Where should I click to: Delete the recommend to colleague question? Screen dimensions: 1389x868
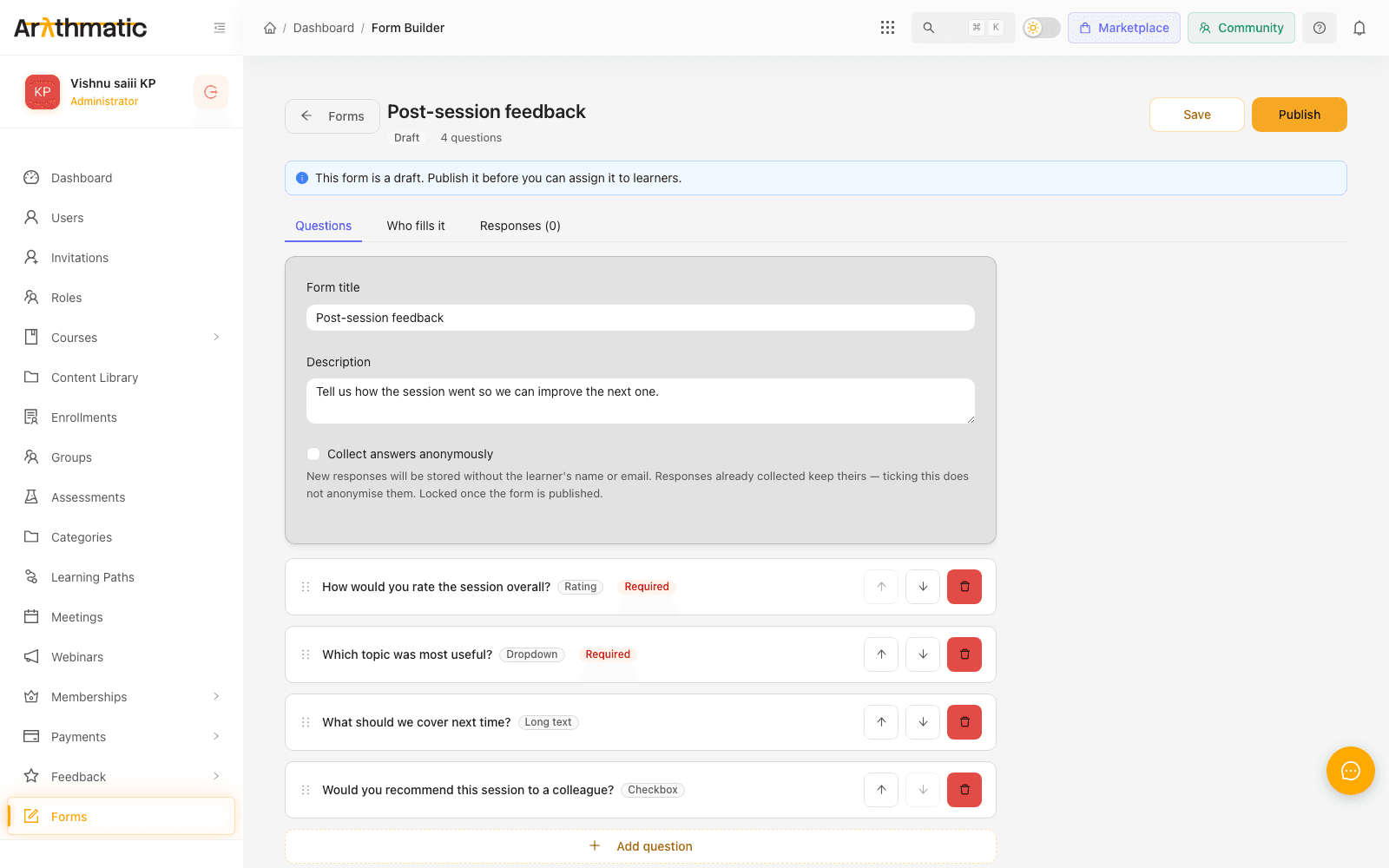(964, 790)
